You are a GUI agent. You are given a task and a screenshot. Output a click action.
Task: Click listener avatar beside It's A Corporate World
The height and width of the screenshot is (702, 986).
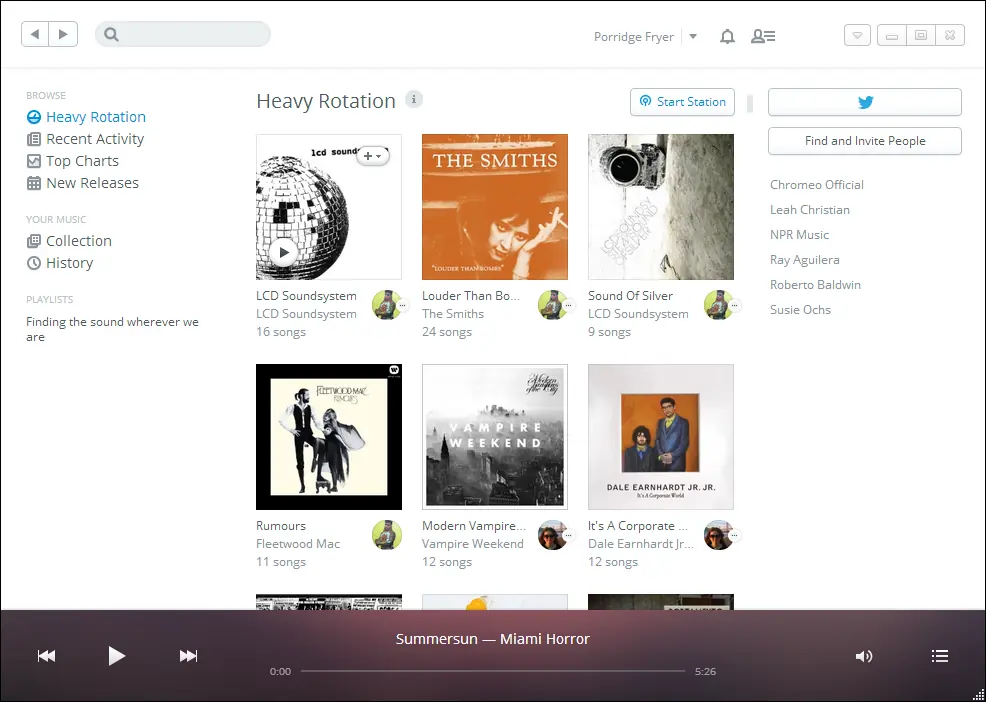click(718, 535)
